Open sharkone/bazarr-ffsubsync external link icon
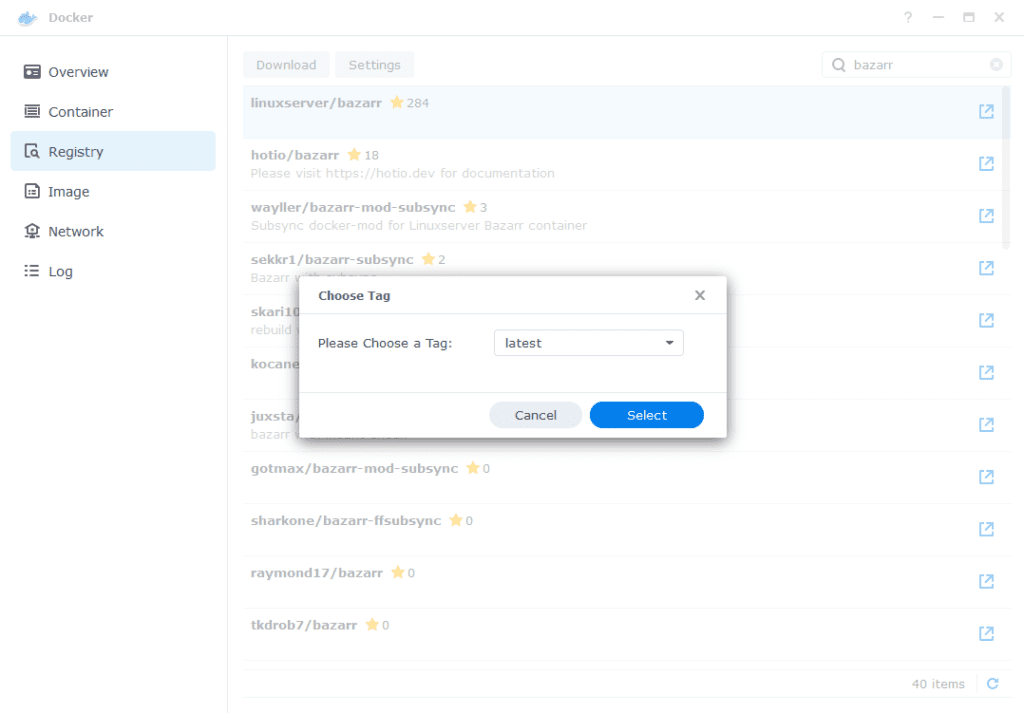 (x=986, y=530)
